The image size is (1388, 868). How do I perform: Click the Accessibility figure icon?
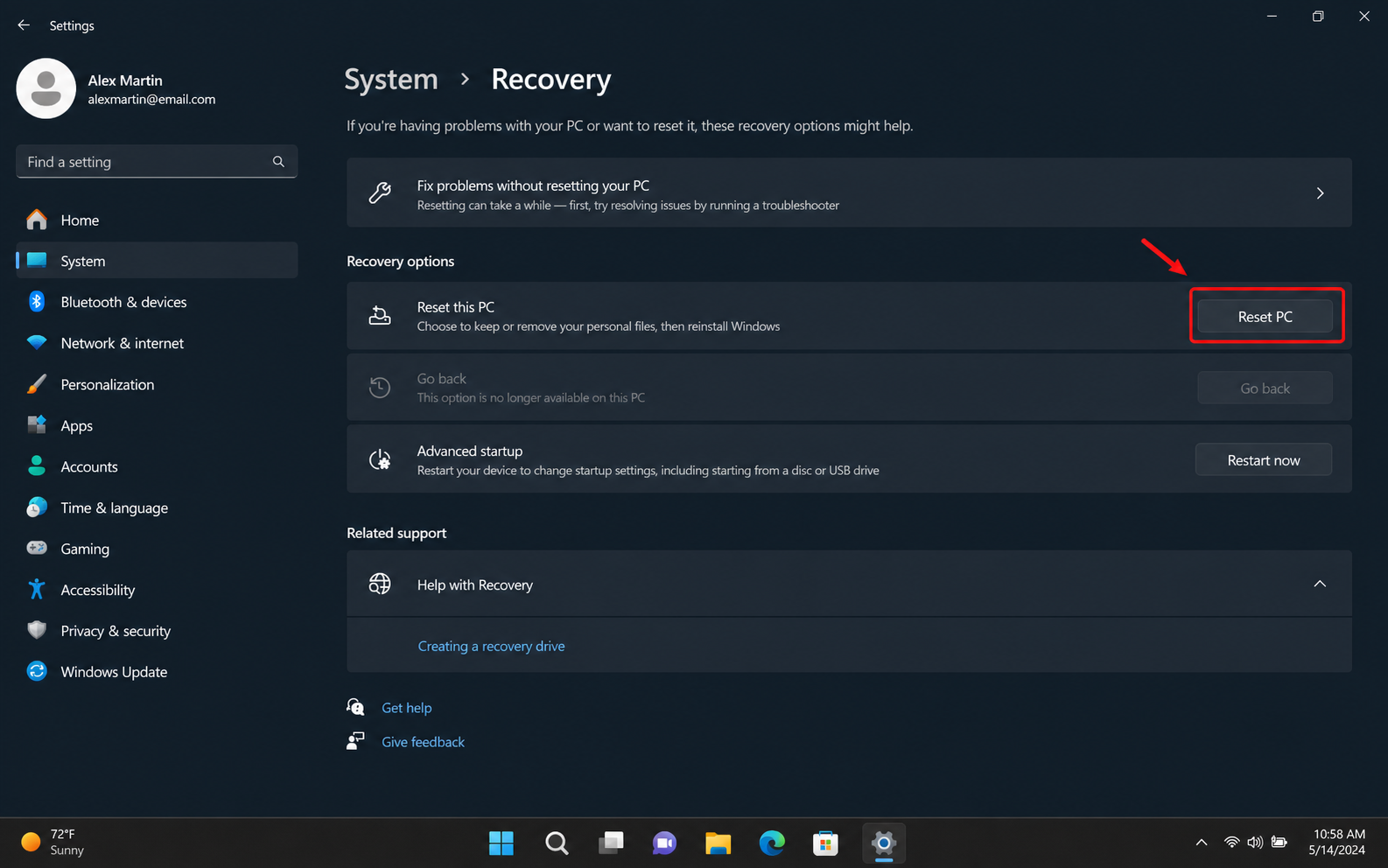point(37,589)
